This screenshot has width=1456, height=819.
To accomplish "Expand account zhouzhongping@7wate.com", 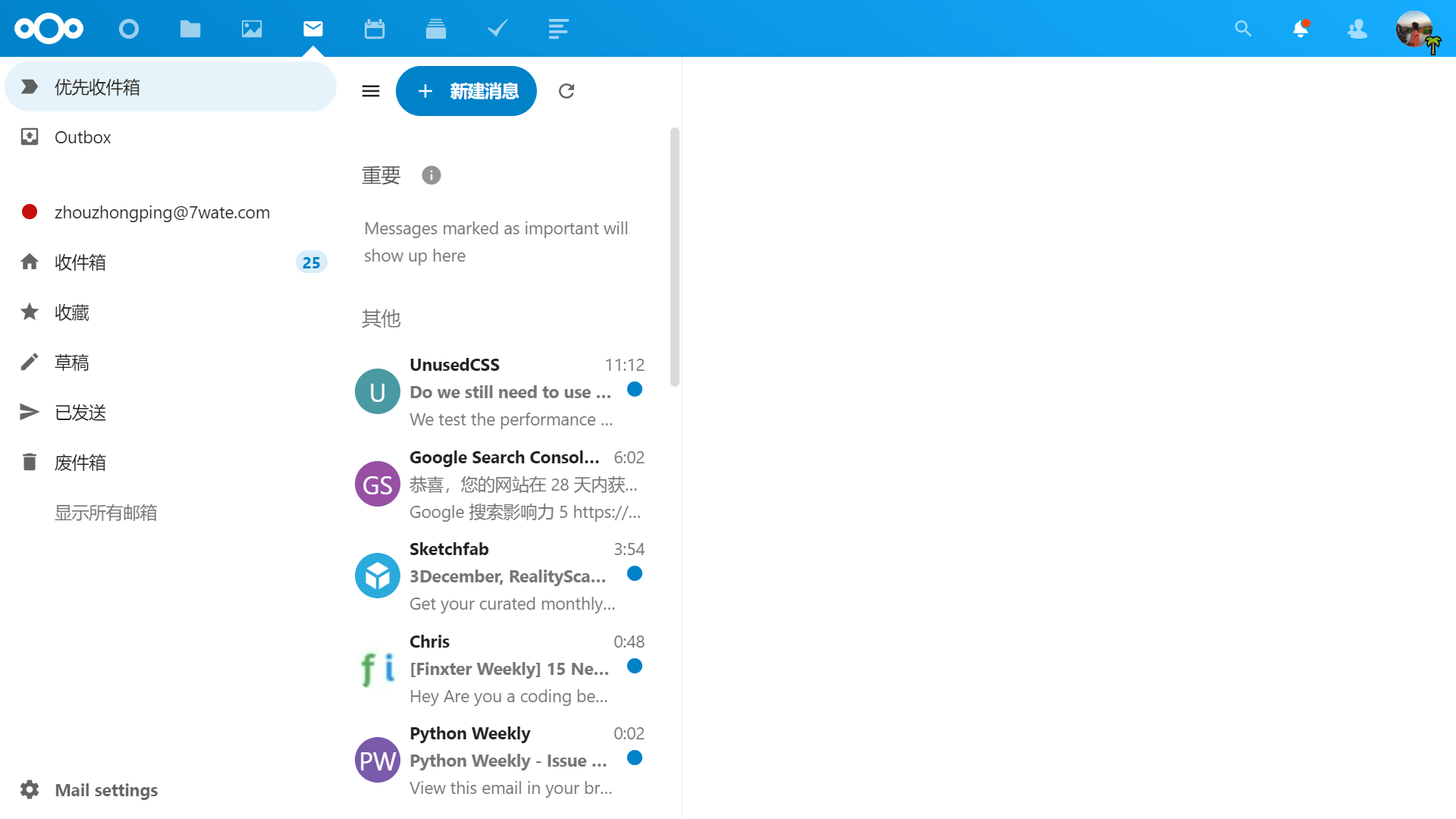I will coord(162,212).
